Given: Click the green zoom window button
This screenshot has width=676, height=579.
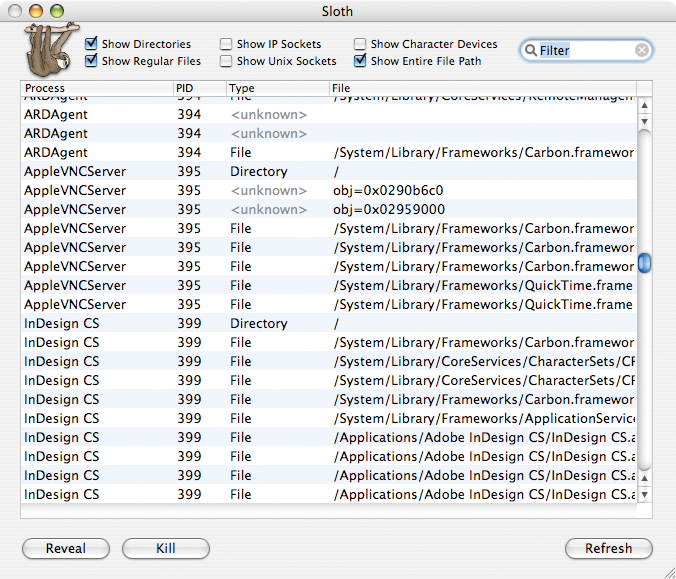Looking at the screenshot, I should (57, 11).
